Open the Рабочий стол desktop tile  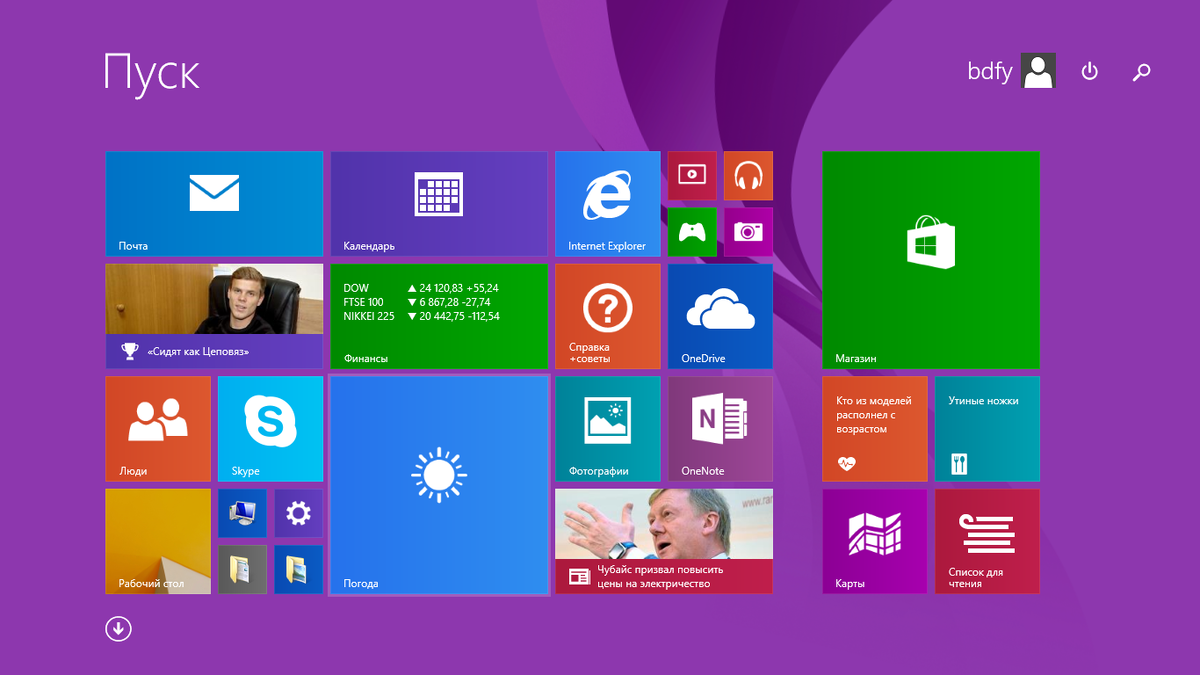(158, 541)
